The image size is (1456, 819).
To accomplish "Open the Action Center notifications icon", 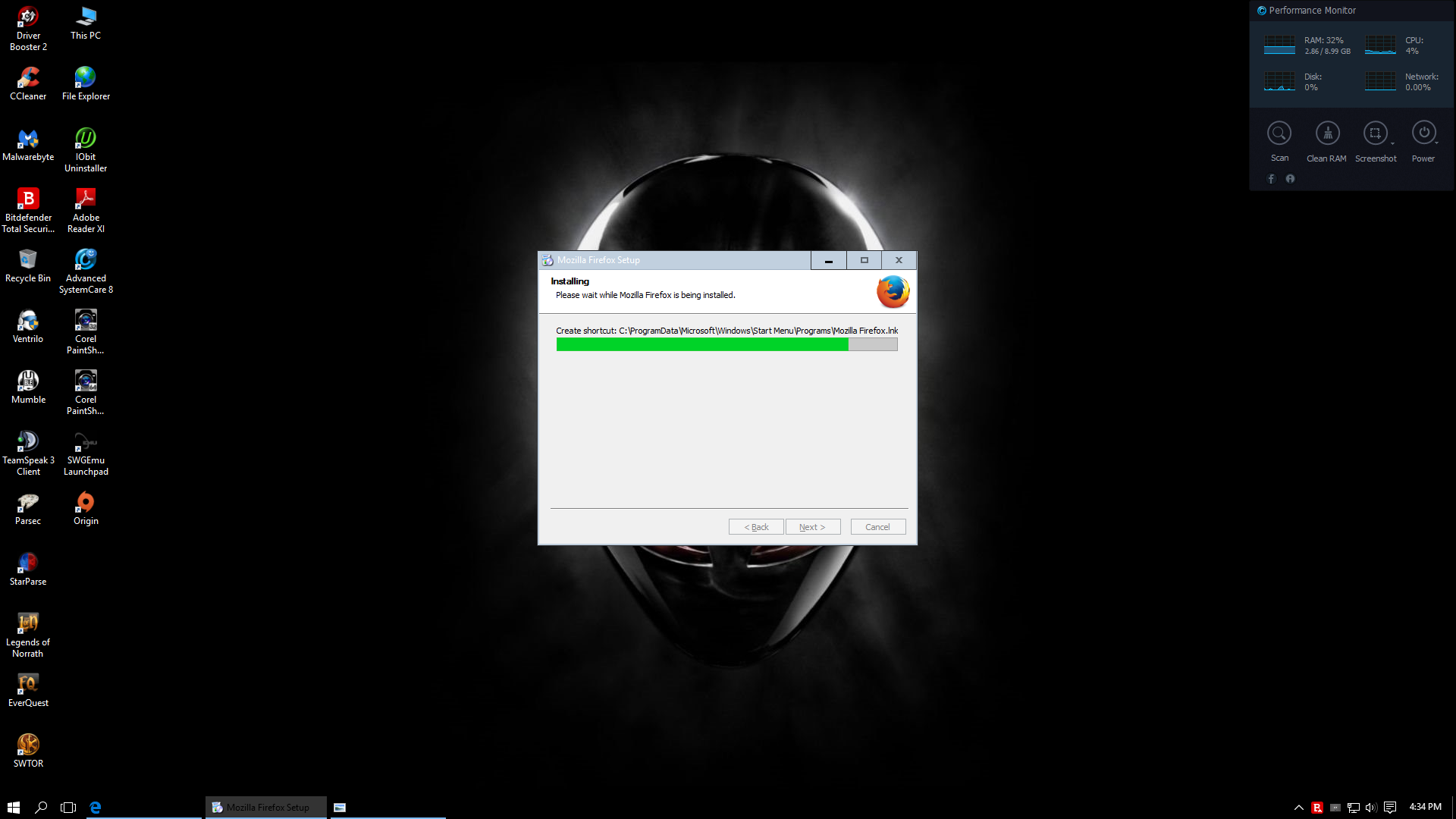I will click(1389, 808).
